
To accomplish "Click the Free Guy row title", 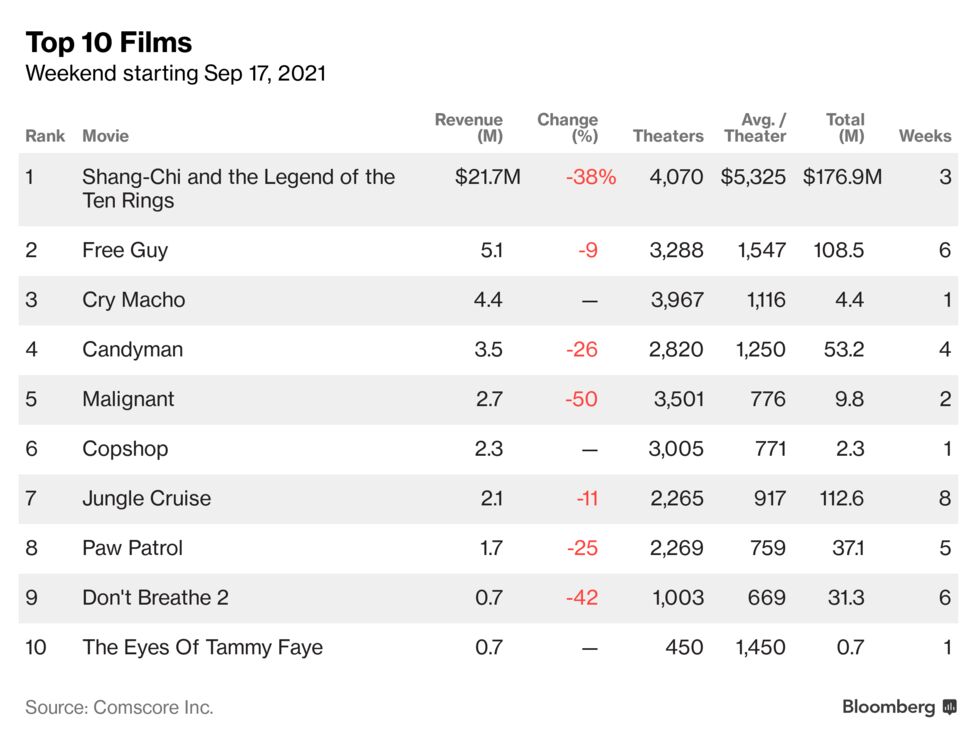I will tap(125, 250).
